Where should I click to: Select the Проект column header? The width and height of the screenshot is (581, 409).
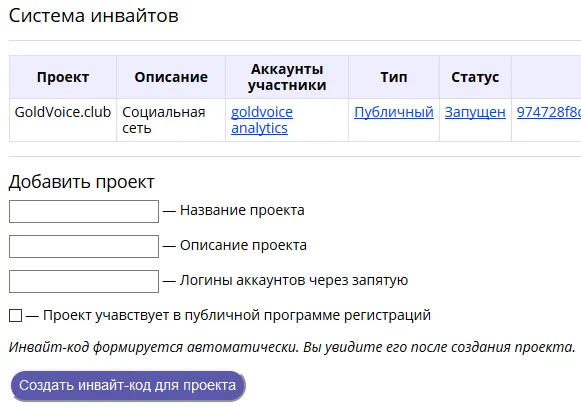pos(63,77)
